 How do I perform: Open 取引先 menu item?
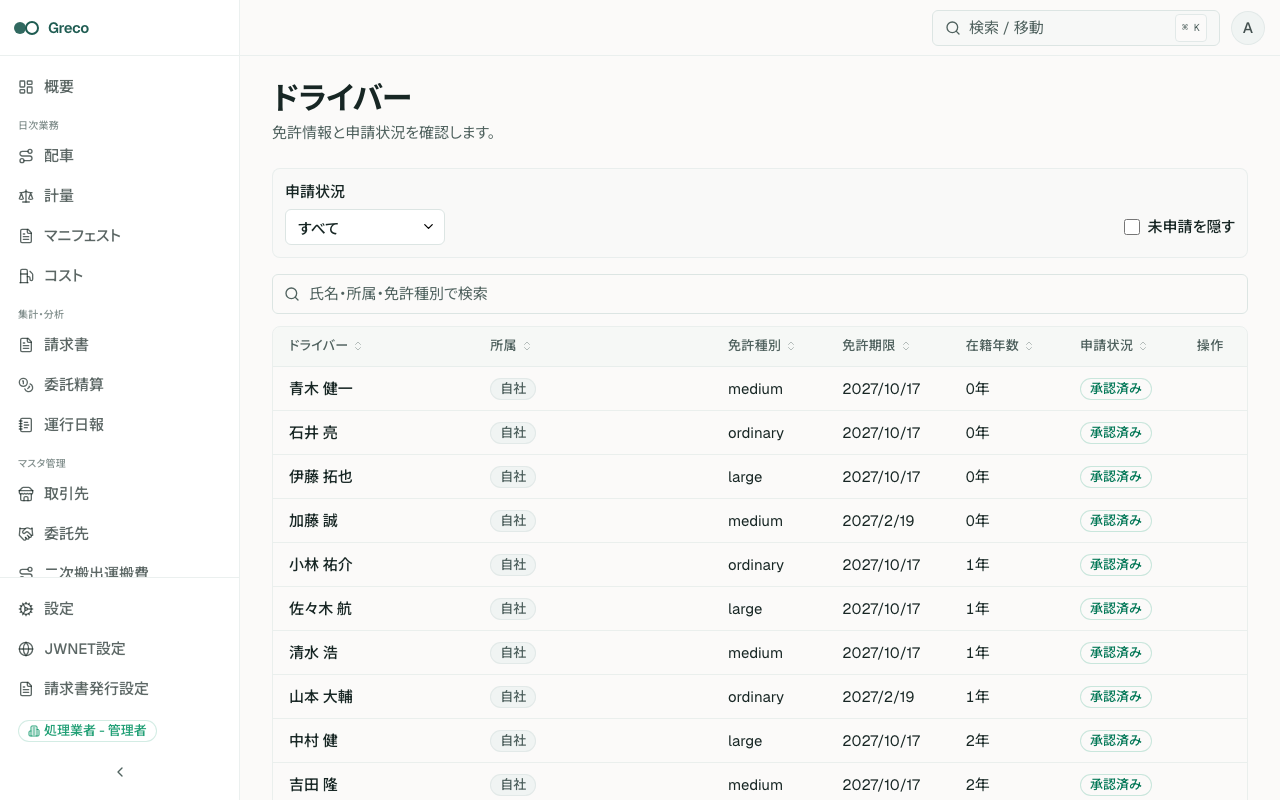click(120, 494)
